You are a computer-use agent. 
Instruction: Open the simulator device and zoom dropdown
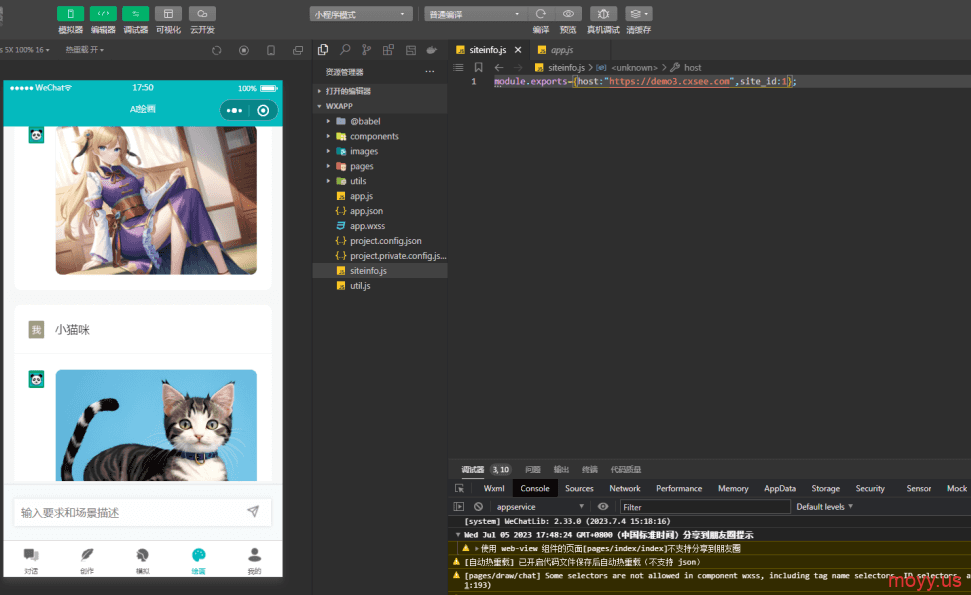click(x=25, y=50)
